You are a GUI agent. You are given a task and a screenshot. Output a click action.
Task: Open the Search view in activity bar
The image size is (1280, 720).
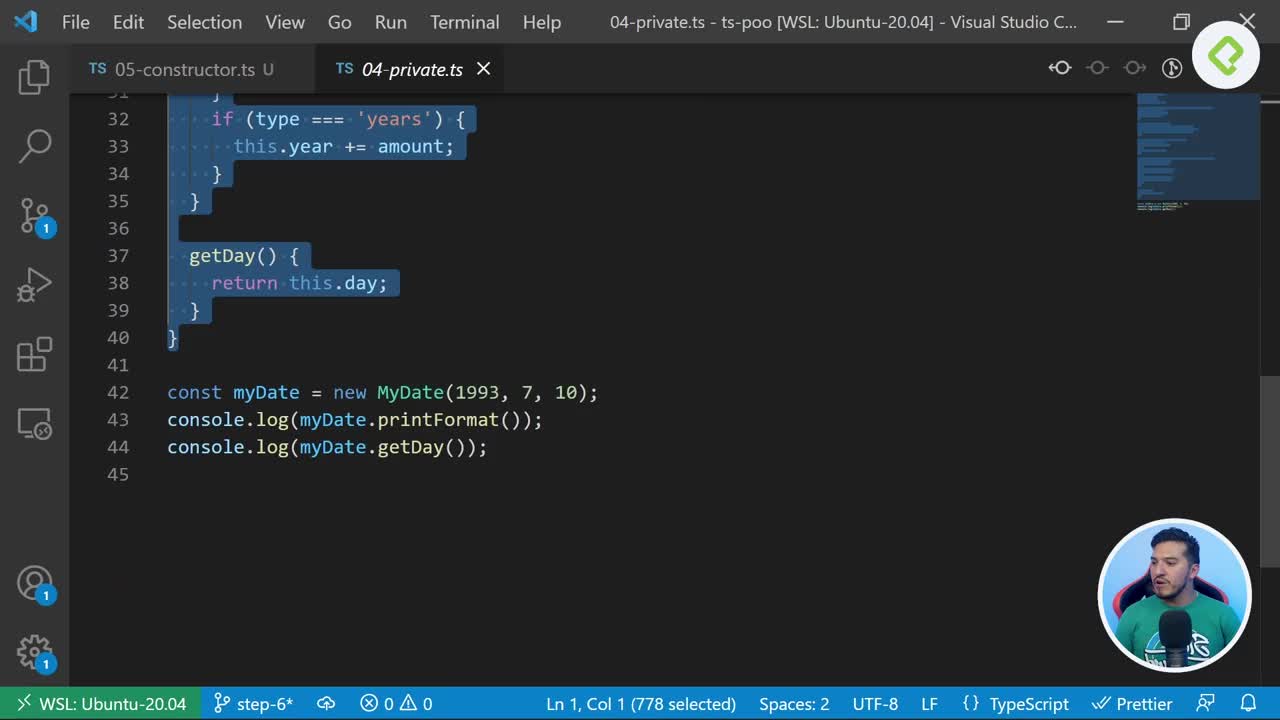coord(34,146)
